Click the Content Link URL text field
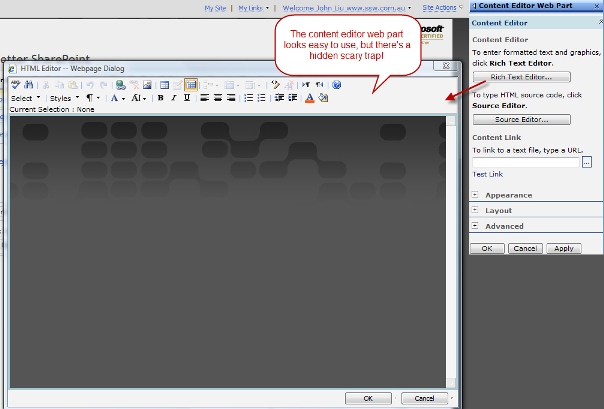The width and height of the screenshot is (604, 409). 526,161
